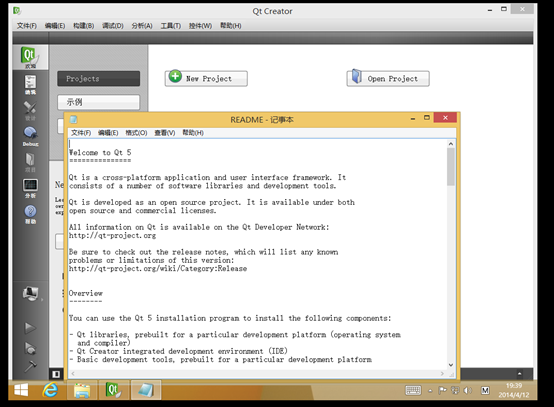Click the volume speaker tray icon
The height and width of the screenshot is (407, 554).
(x=467, y=390)
